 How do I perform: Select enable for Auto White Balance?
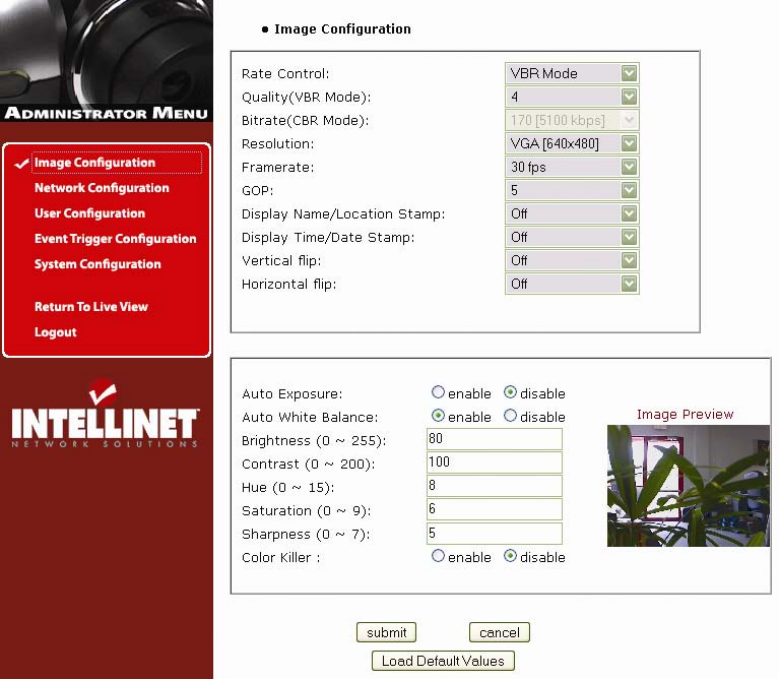pos(438,415)
